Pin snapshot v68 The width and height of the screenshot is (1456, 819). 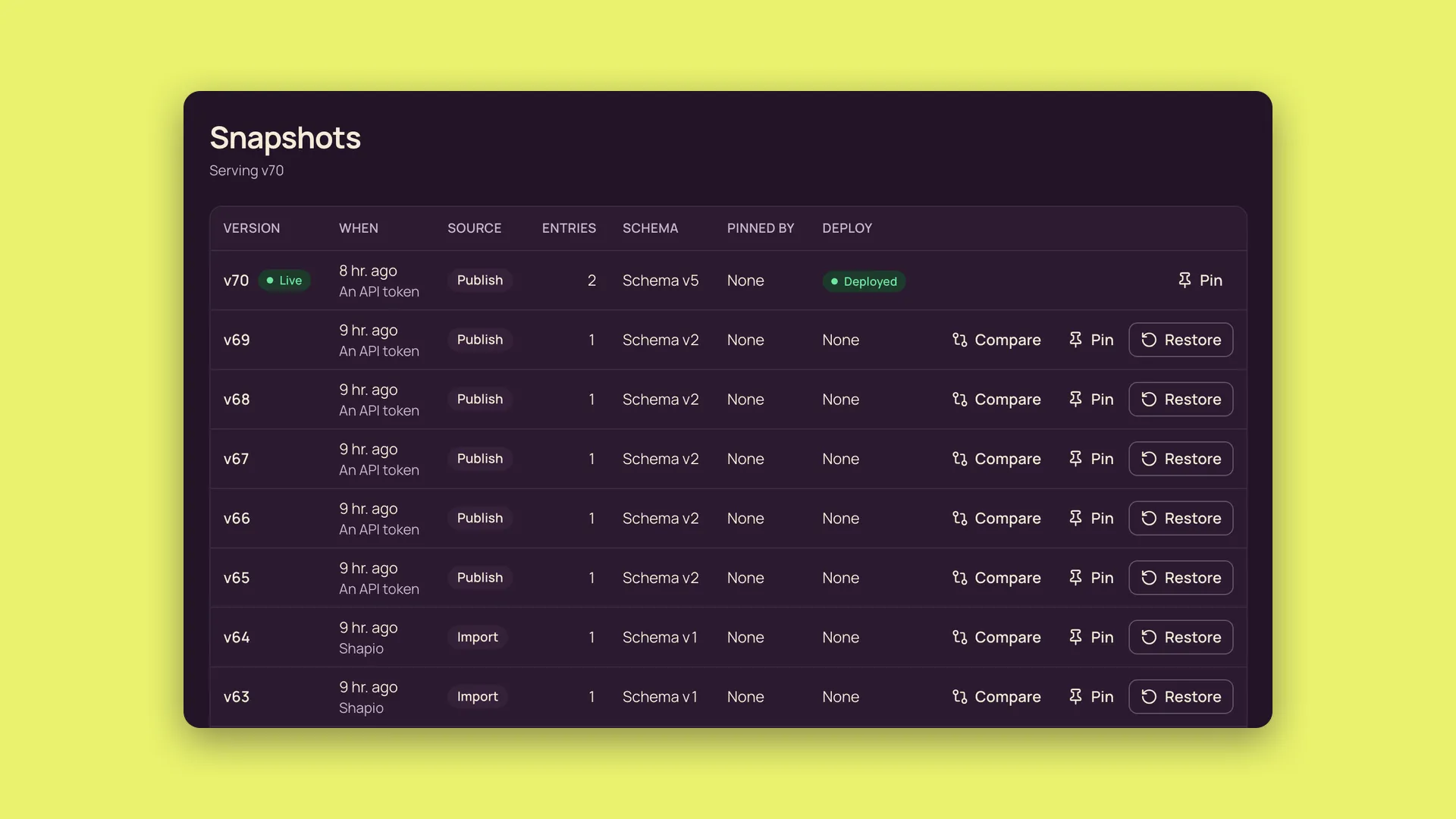coord(1090,400)
